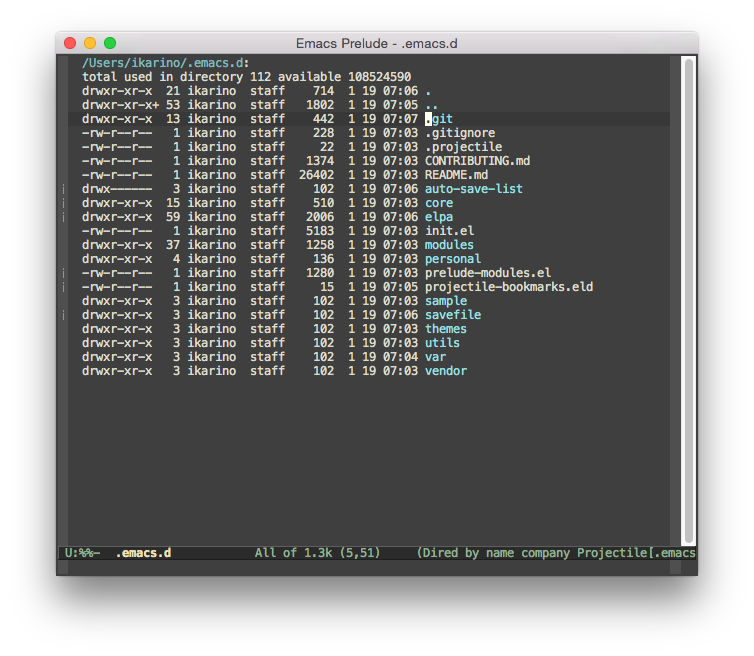The height and width of the screenshot is (656, 754).
Task: Open the .projectile file entry
Action: point(463,147)
